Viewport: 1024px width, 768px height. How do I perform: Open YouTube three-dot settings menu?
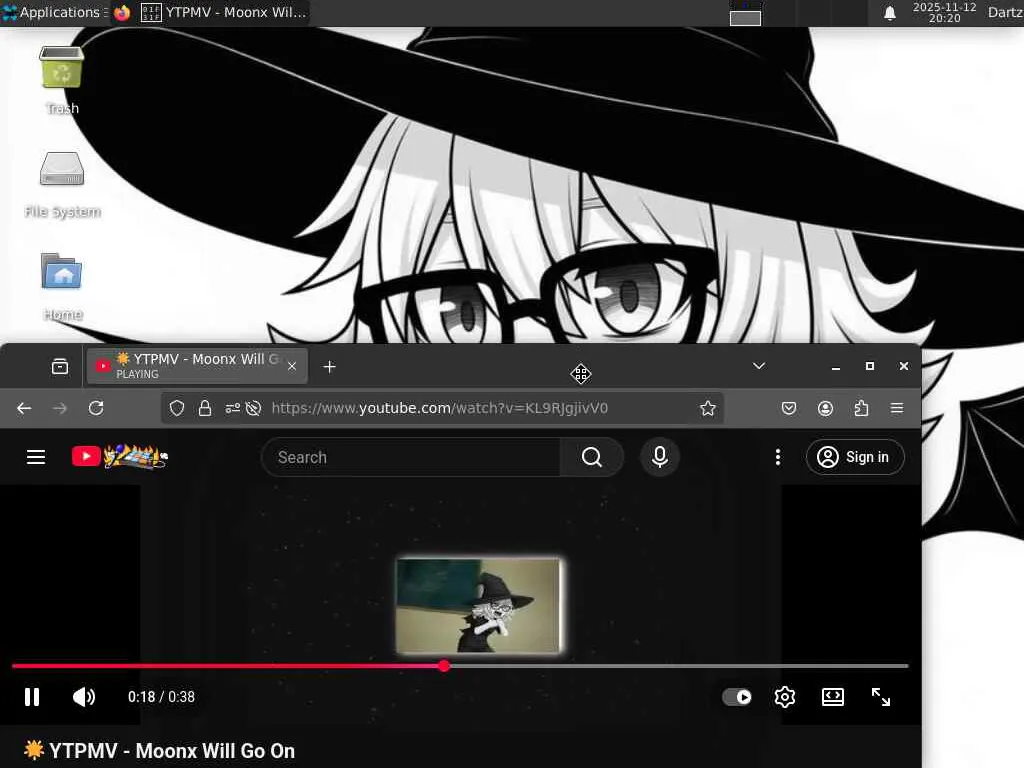(x=778, y=457)
